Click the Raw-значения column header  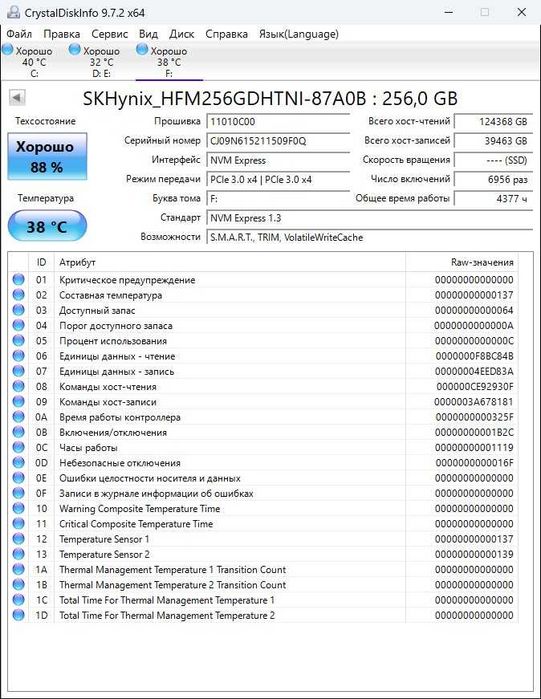point(462,262)
